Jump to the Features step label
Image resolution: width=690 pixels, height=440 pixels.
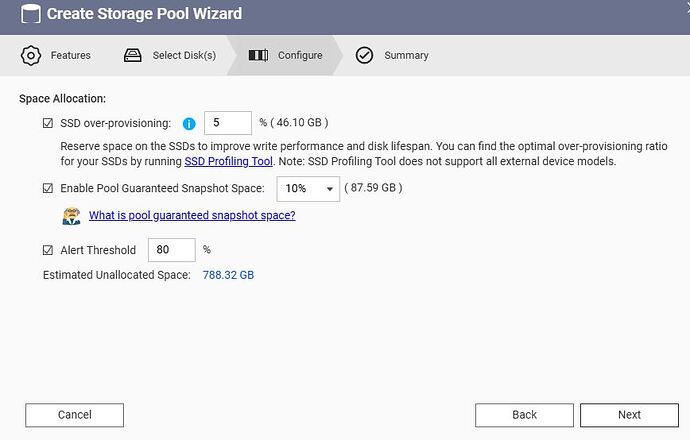click(70, 55)
